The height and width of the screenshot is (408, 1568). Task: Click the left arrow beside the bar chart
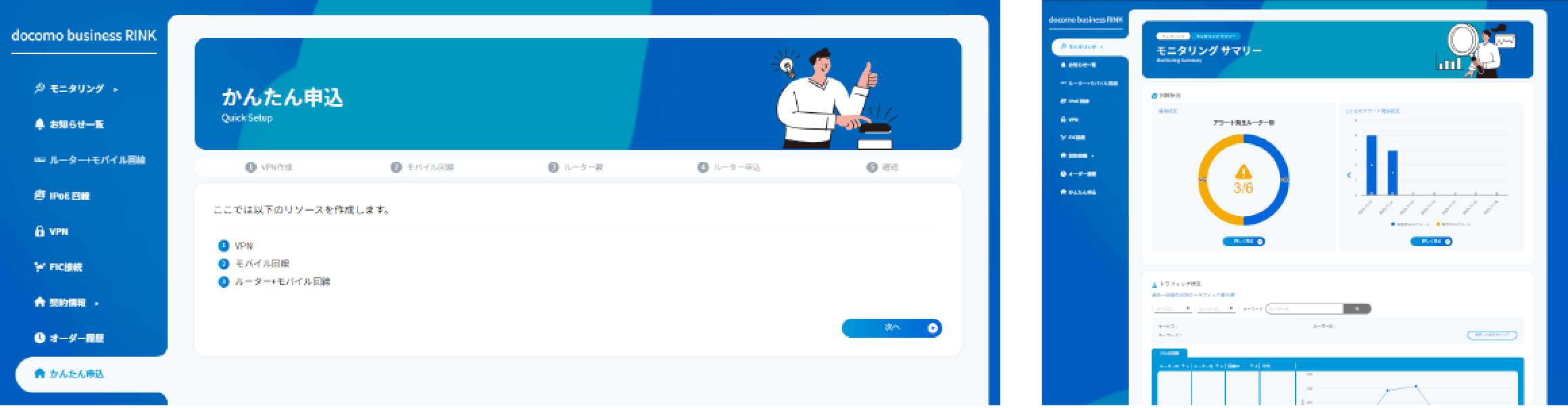click(1349, 175)
